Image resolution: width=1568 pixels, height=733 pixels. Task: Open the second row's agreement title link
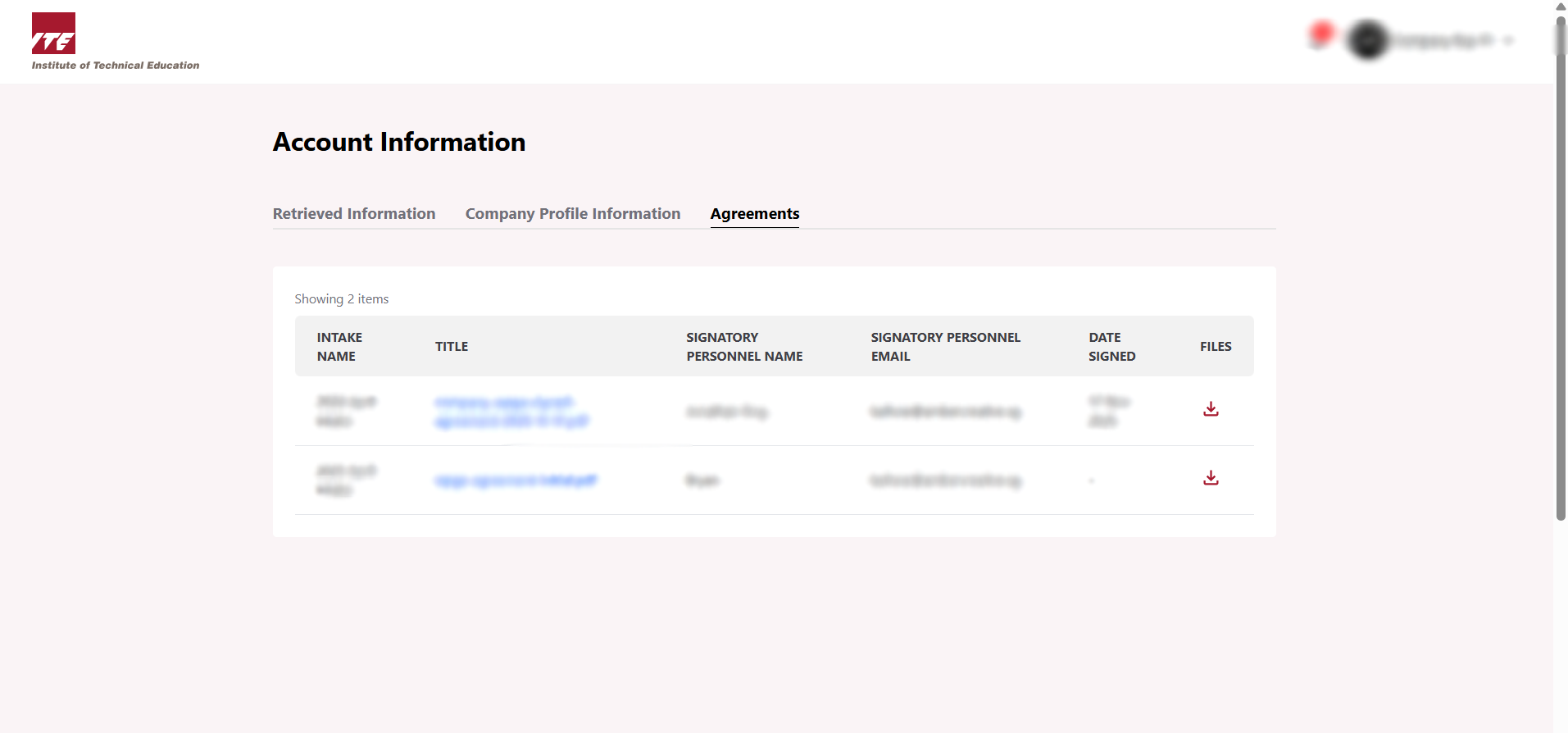click(516, 480)
